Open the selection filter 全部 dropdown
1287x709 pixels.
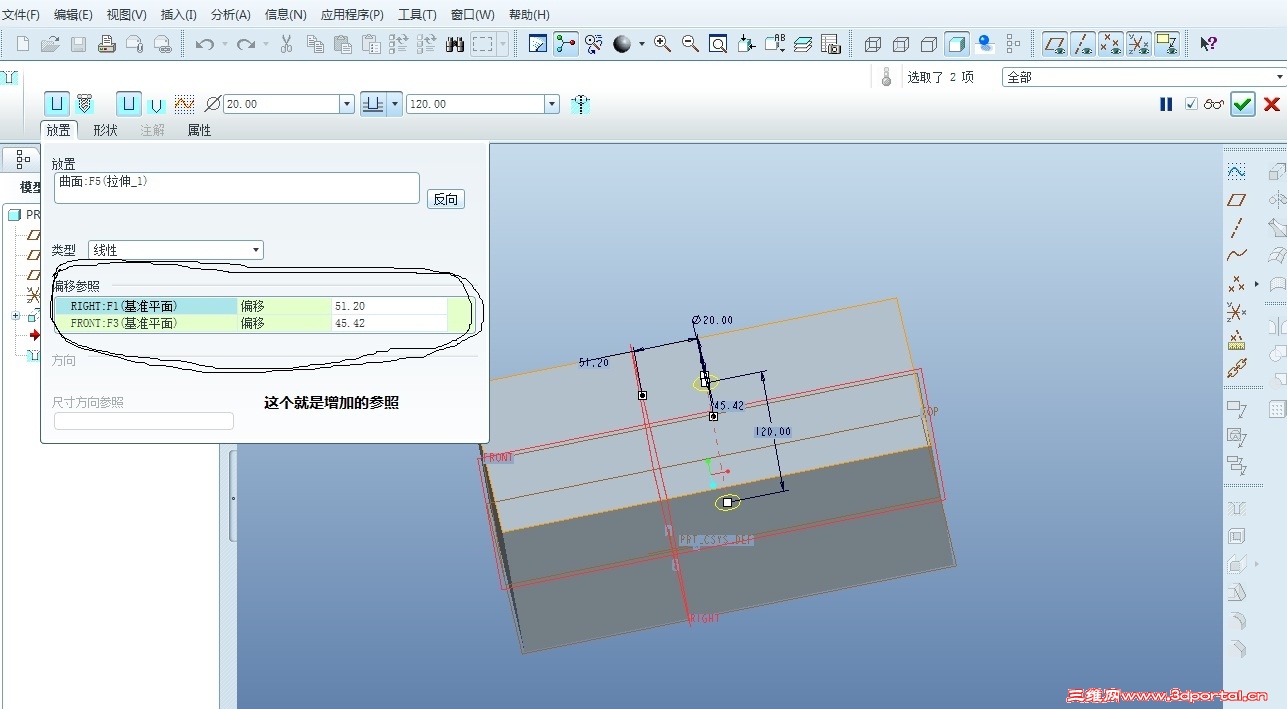(1144, 77)
